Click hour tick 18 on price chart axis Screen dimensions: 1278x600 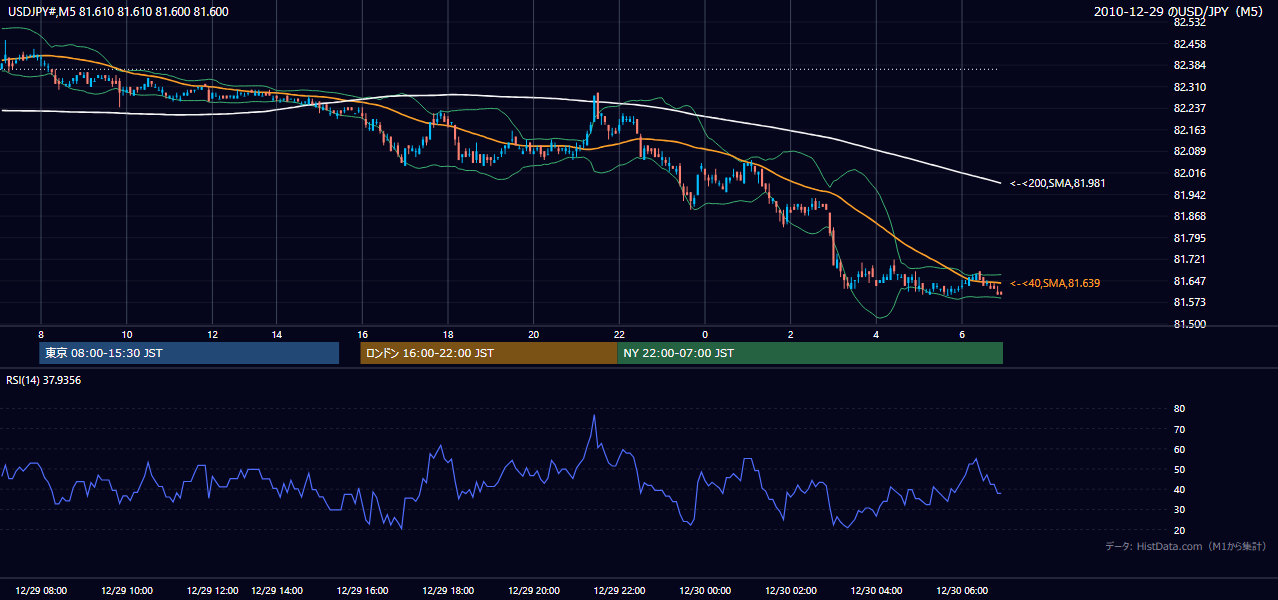pos(448,334)
